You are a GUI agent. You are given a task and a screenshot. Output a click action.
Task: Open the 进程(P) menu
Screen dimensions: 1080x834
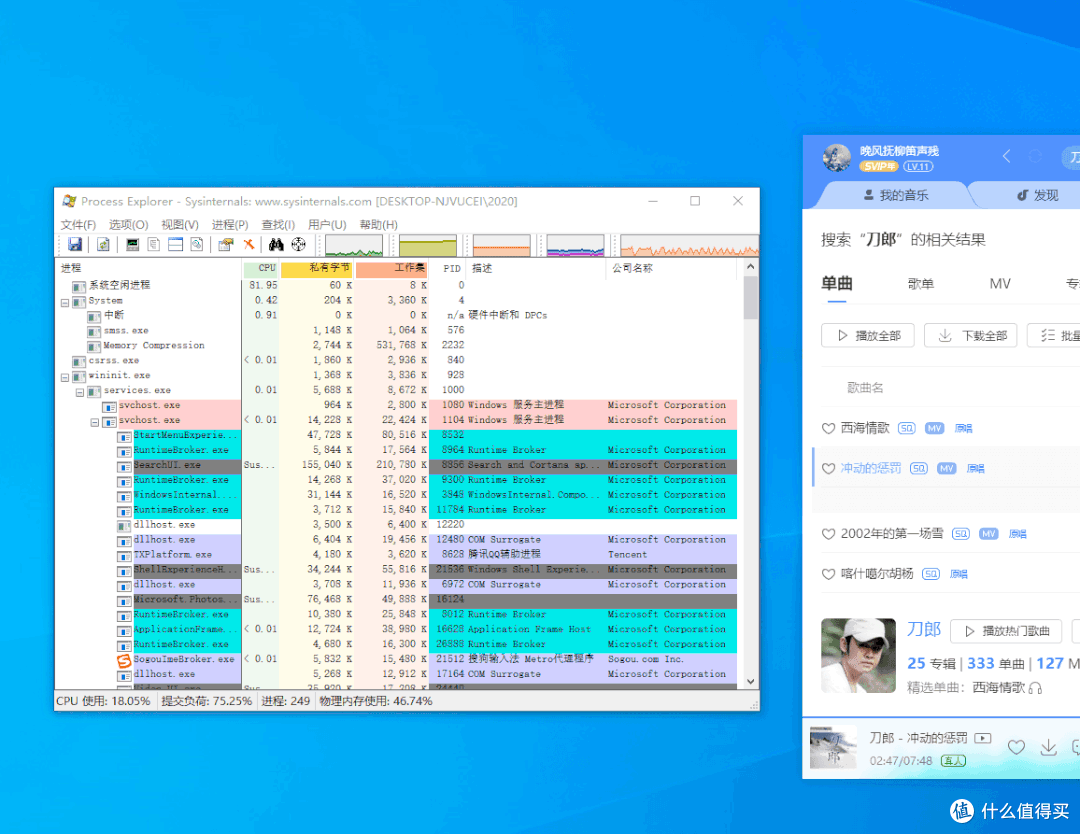229,225
